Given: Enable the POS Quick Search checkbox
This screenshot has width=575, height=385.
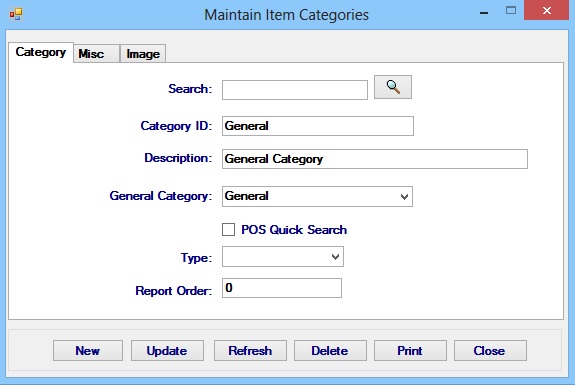Looking at the screenshot, I should (x=228, y=230).
